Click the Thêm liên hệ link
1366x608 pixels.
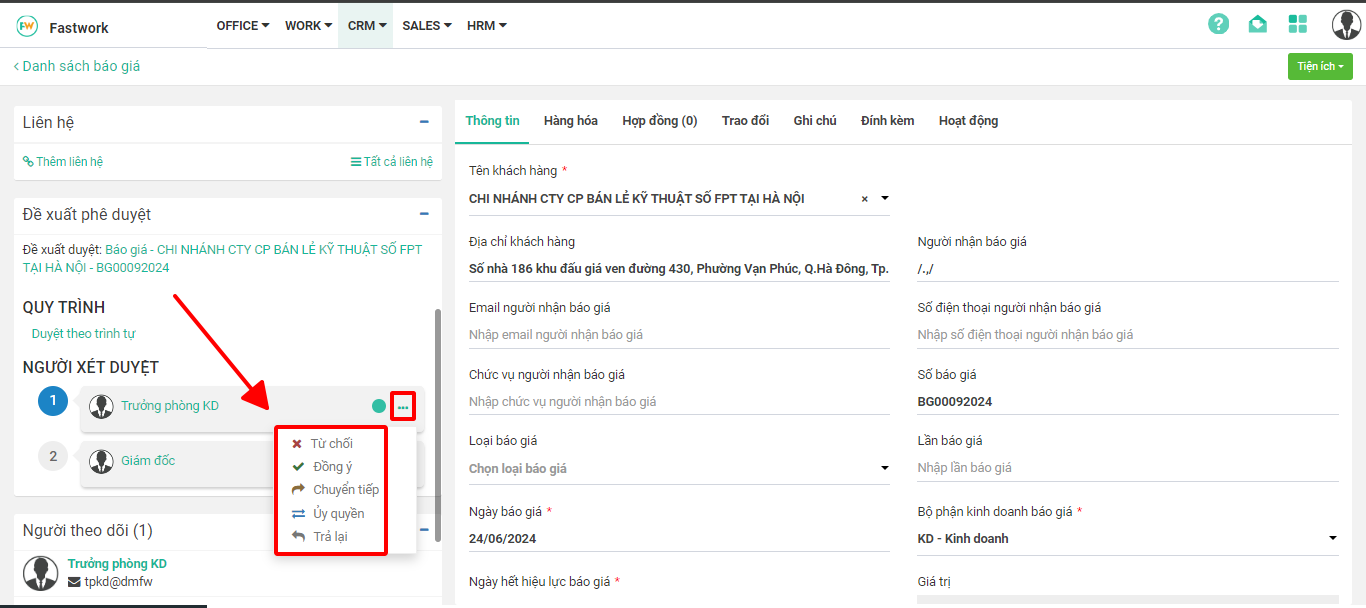[x=64, y=162]
